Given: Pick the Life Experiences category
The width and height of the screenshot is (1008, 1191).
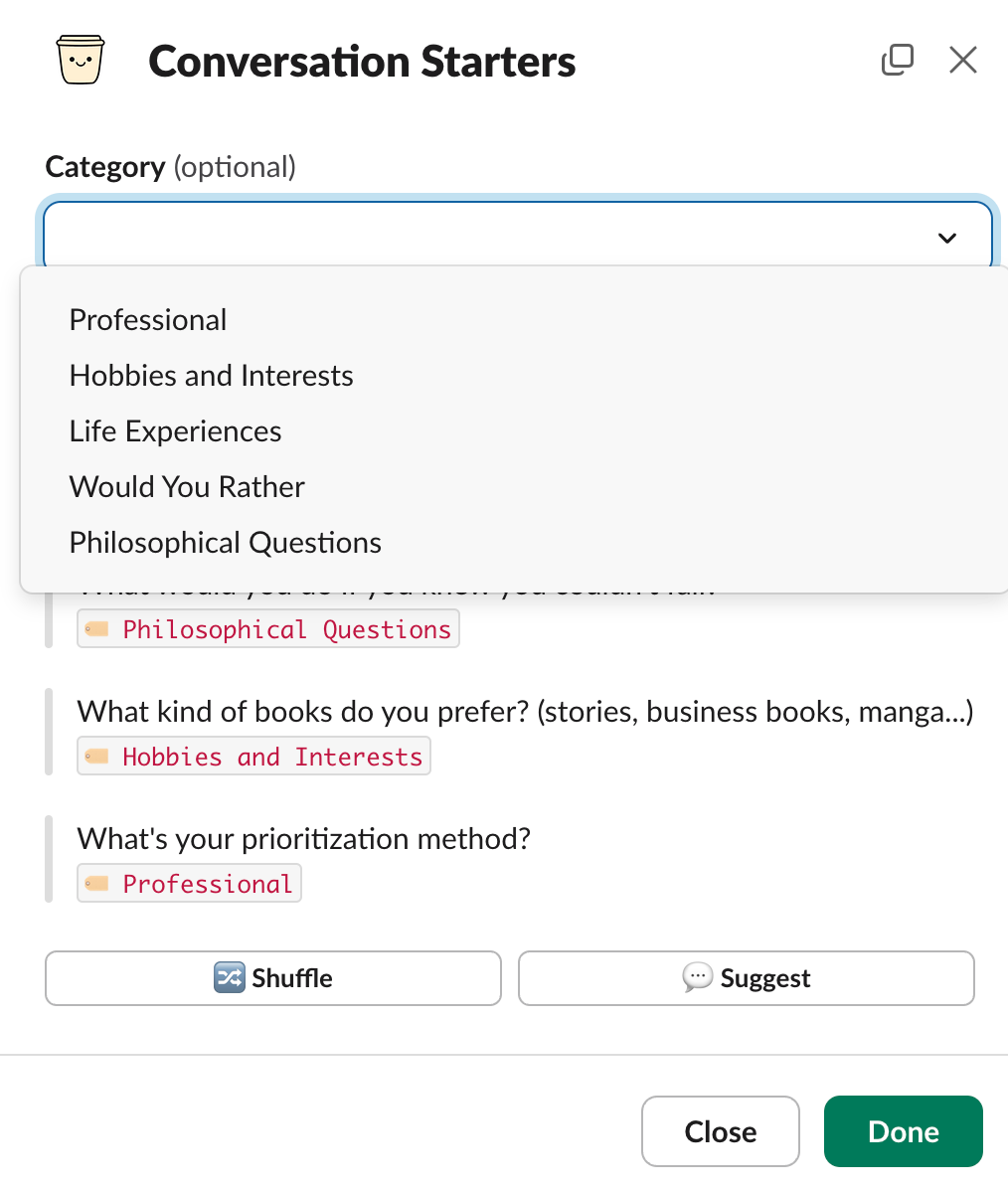Looking at the screenshot, I should pos(175,431).
